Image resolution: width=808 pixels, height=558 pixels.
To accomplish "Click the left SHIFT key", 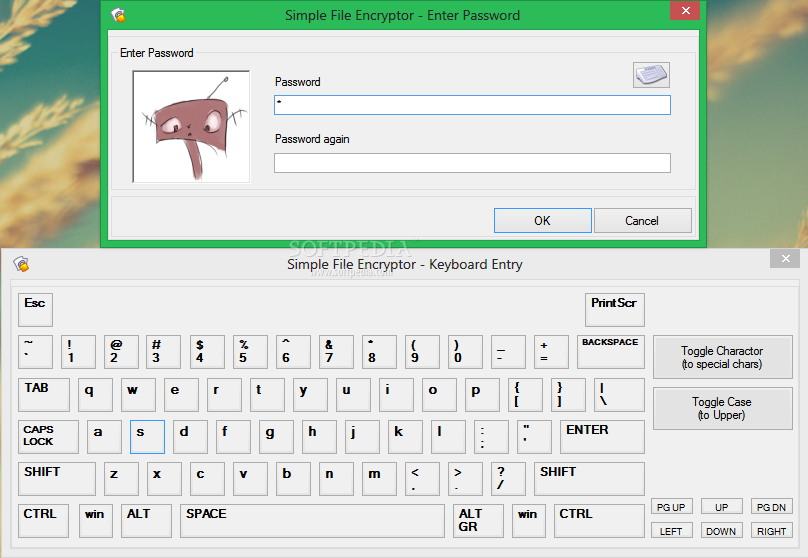I will (57, 479).
